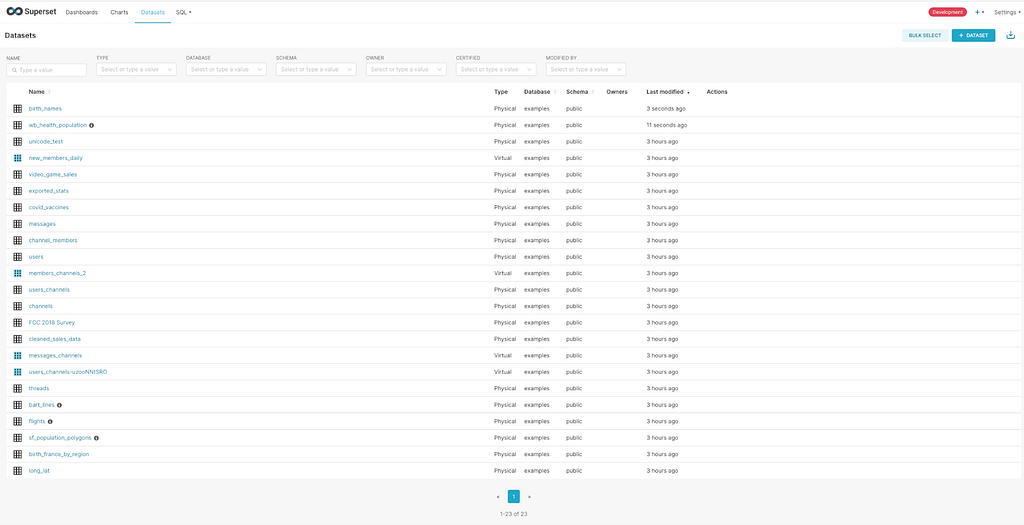Click 'Virtual' type in new_members_daily row
Image resolution: width=1024 pixels, height=525 pixels.
pyautogui.click(x=503, y=158)
